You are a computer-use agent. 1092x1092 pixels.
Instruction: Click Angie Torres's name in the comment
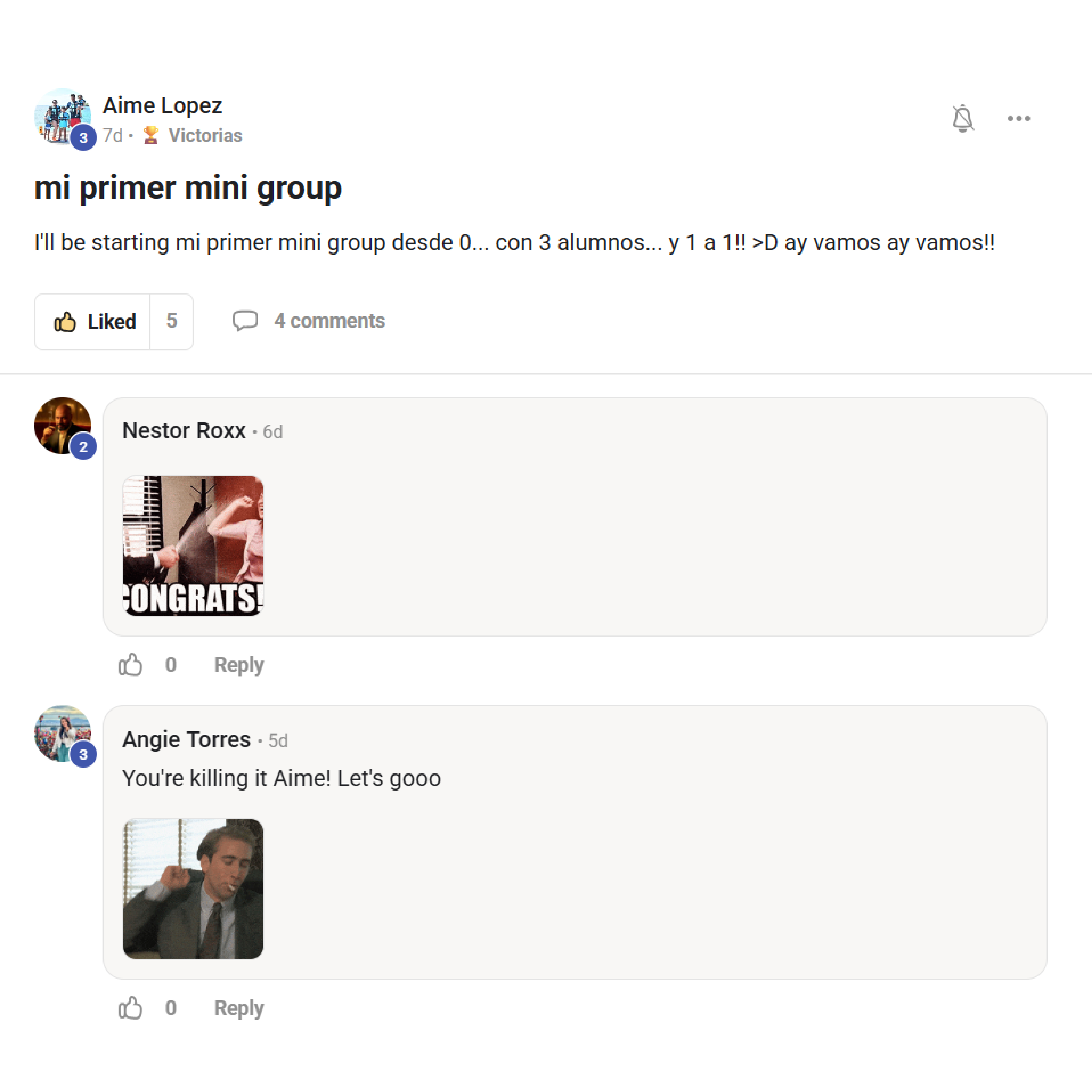click(x=186, y=739)
